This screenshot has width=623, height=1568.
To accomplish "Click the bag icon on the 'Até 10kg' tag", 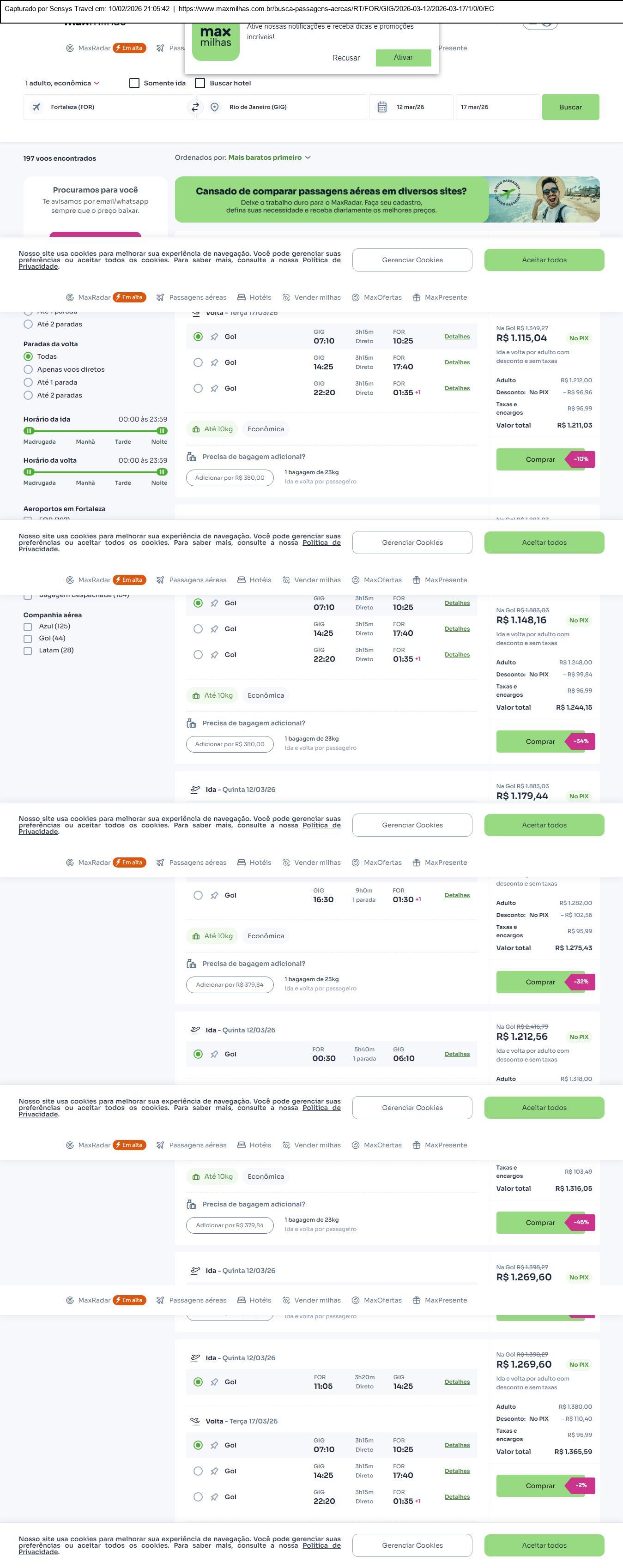I will point(196,429).
